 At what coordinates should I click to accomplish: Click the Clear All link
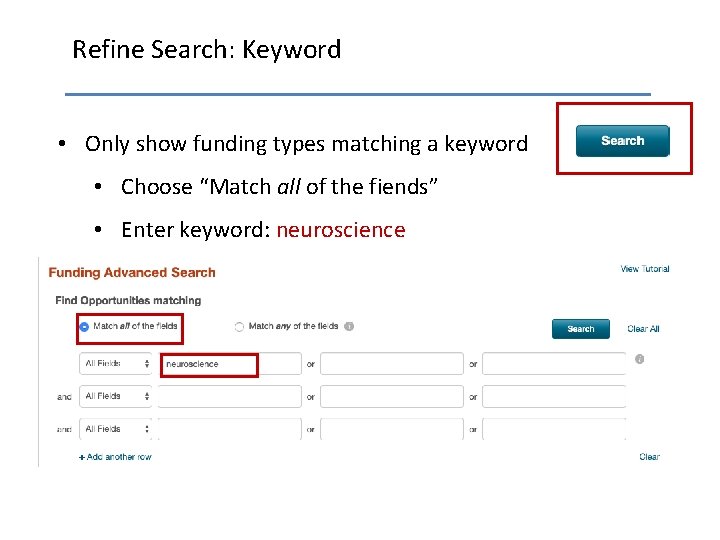[643, 329]
